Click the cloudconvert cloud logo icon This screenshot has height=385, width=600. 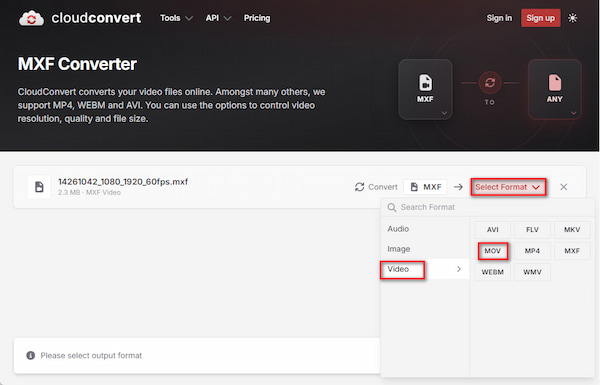click(31, 18)
